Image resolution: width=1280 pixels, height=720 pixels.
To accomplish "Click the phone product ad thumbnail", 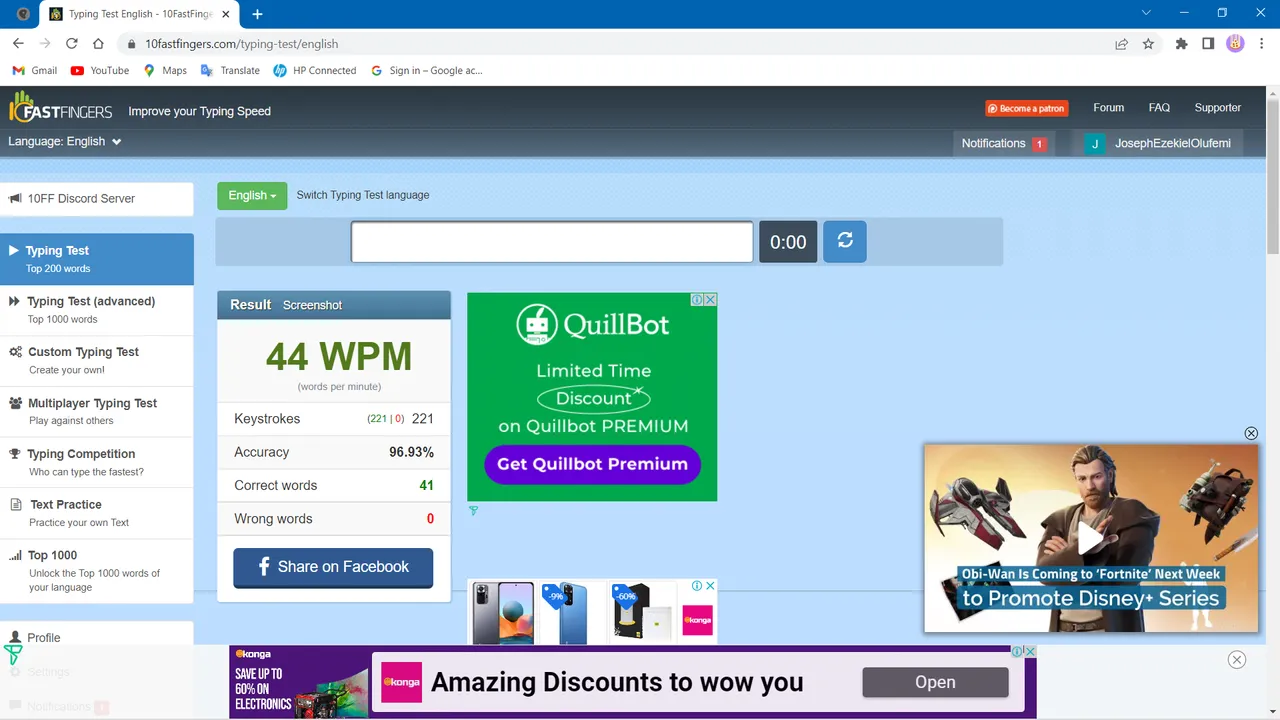I will coord(503,612).
